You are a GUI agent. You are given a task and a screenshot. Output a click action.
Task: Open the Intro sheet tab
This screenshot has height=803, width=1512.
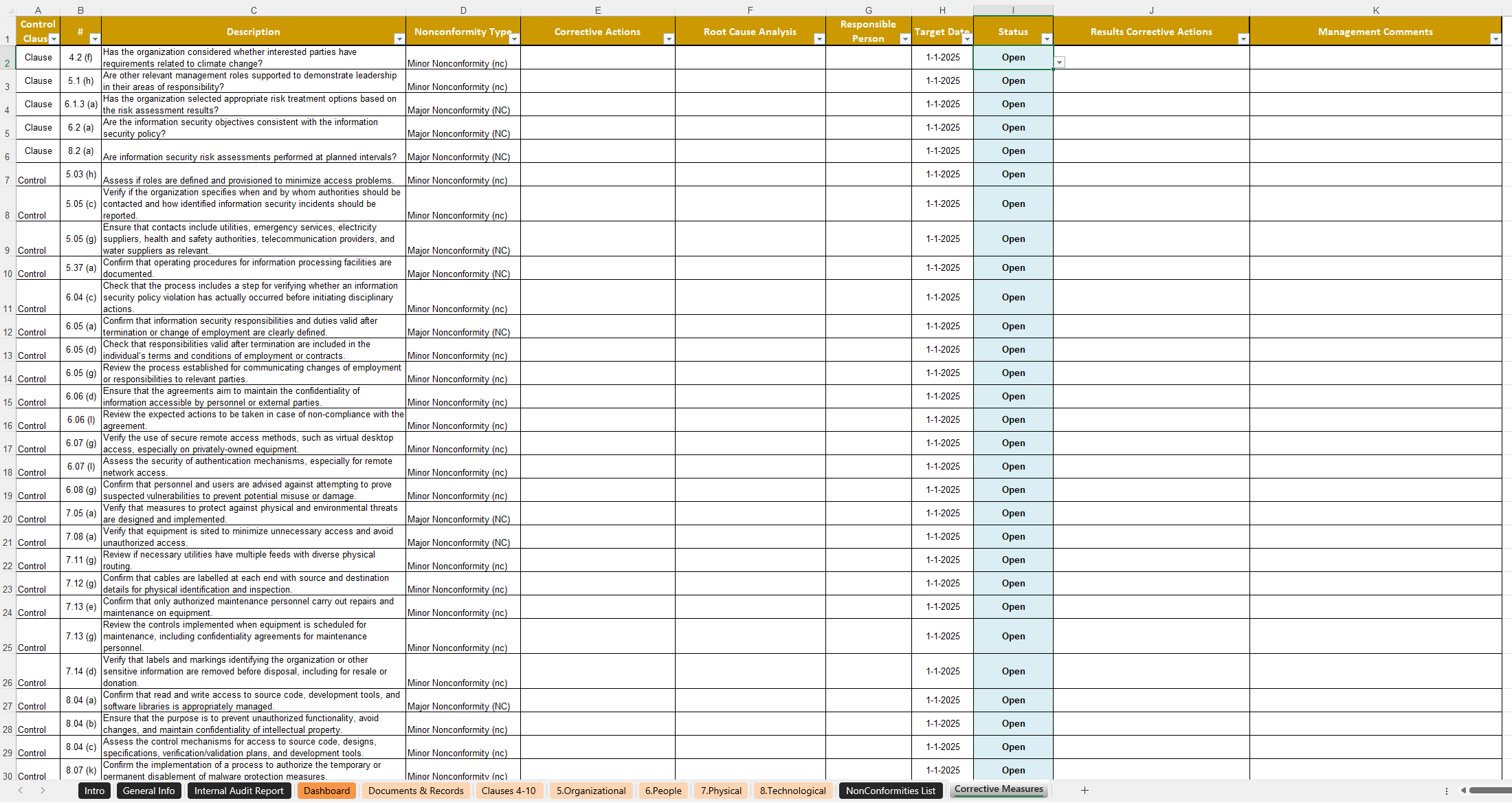94,791
